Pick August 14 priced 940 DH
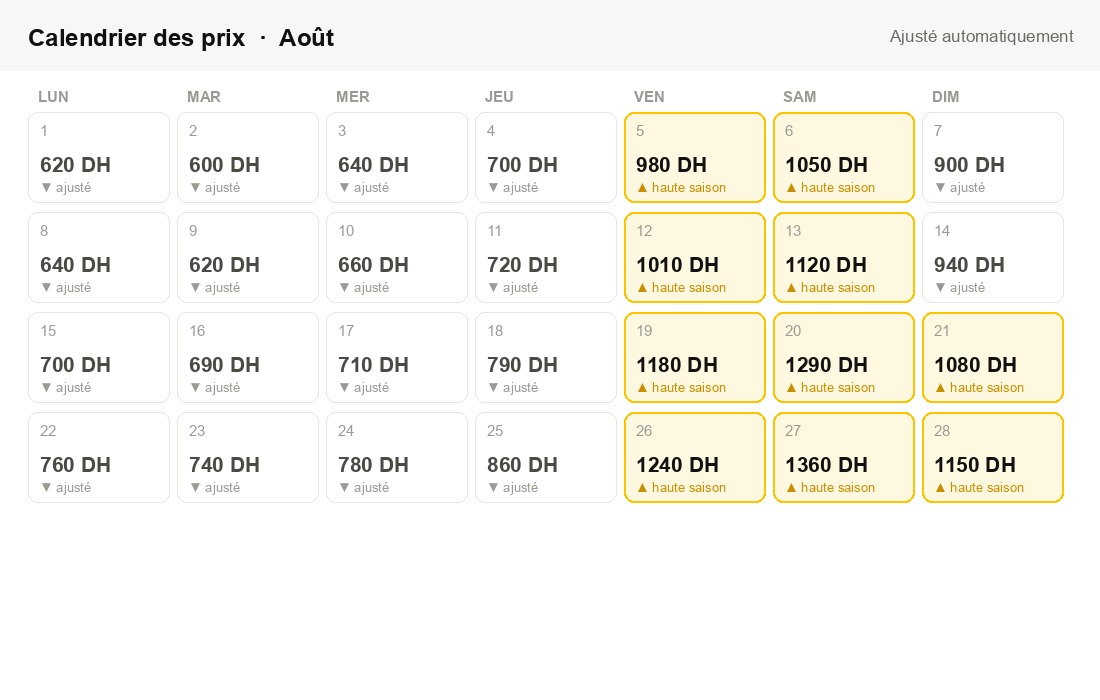1100x700 pixels. pos(993,258)
